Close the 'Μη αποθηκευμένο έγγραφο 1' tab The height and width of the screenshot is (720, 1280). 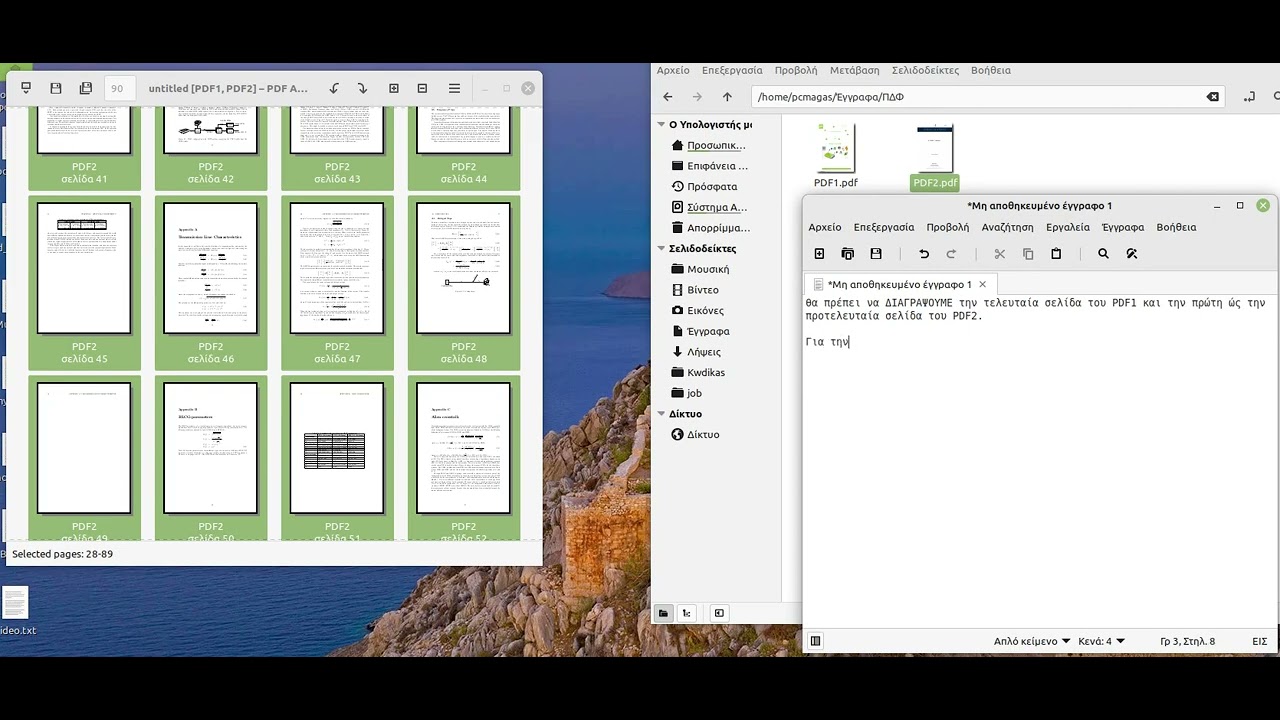(x=982, y=284)
